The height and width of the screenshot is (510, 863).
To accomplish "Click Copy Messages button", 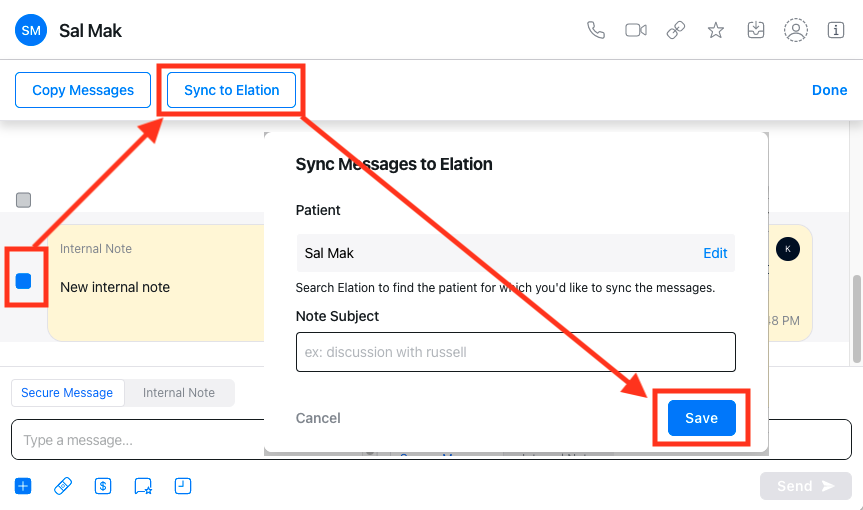I will tap(83, 90).
